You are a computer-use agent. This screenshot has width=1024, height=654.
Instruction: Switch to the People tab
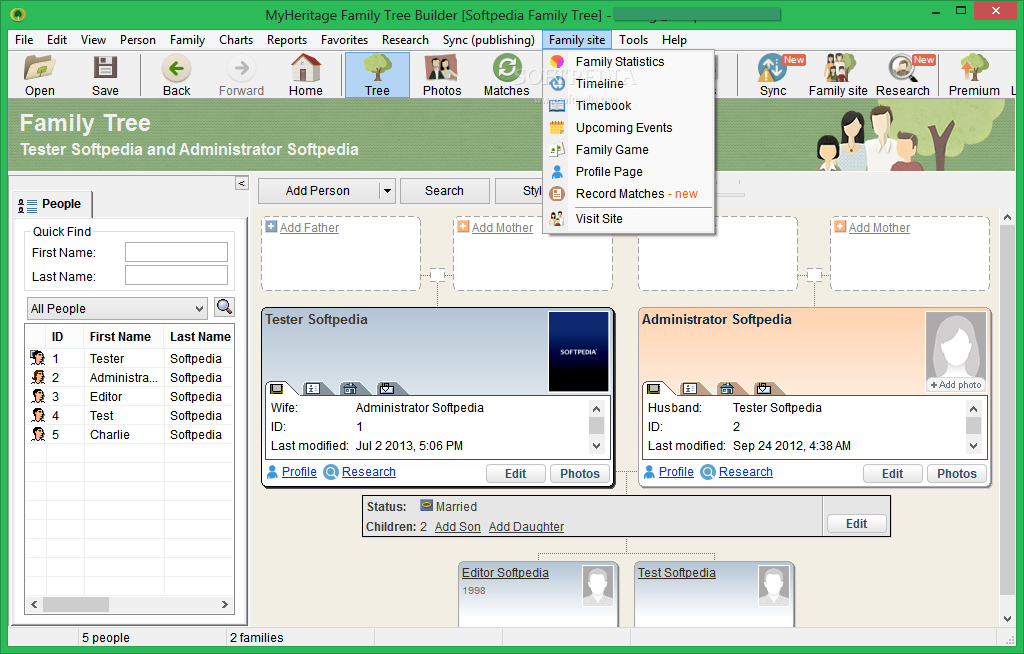(52, 204)
